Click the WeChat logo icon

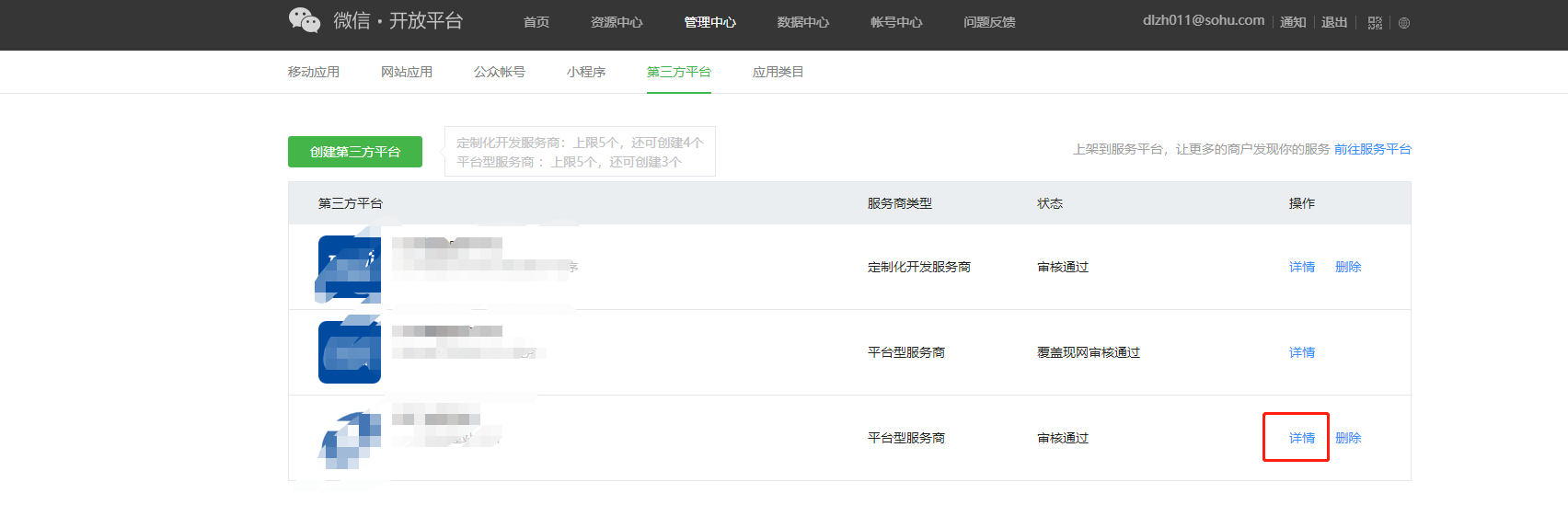[x=305, y=20]
